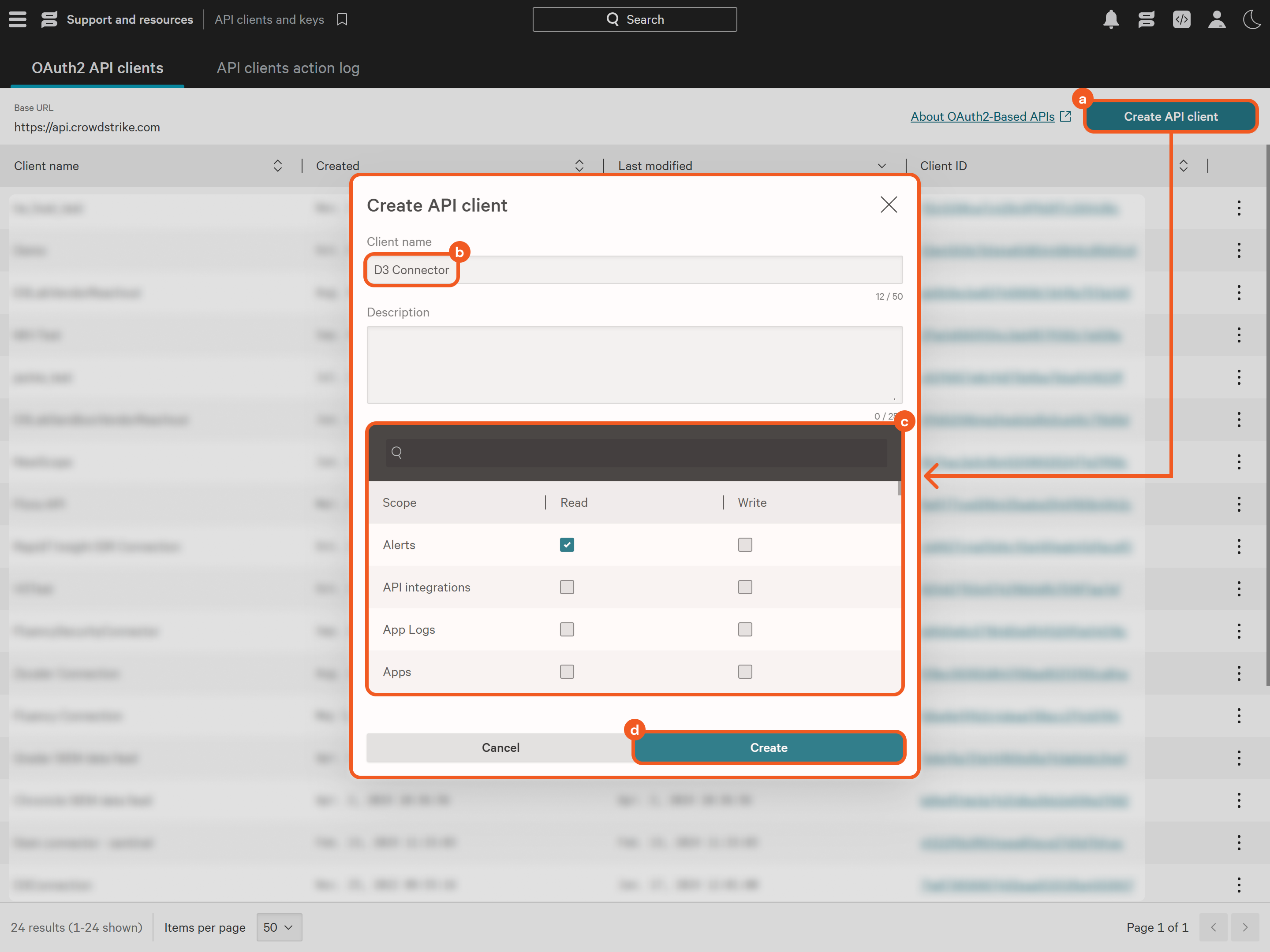
Task: Open the hamburger navigation menu
Action: click(x=17, y=19)
